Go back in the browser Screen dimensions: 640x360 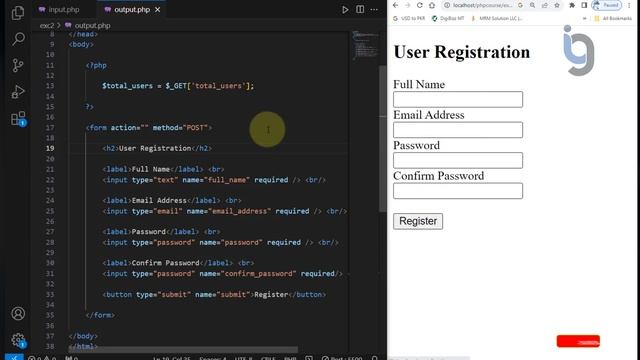pos(395,5)
